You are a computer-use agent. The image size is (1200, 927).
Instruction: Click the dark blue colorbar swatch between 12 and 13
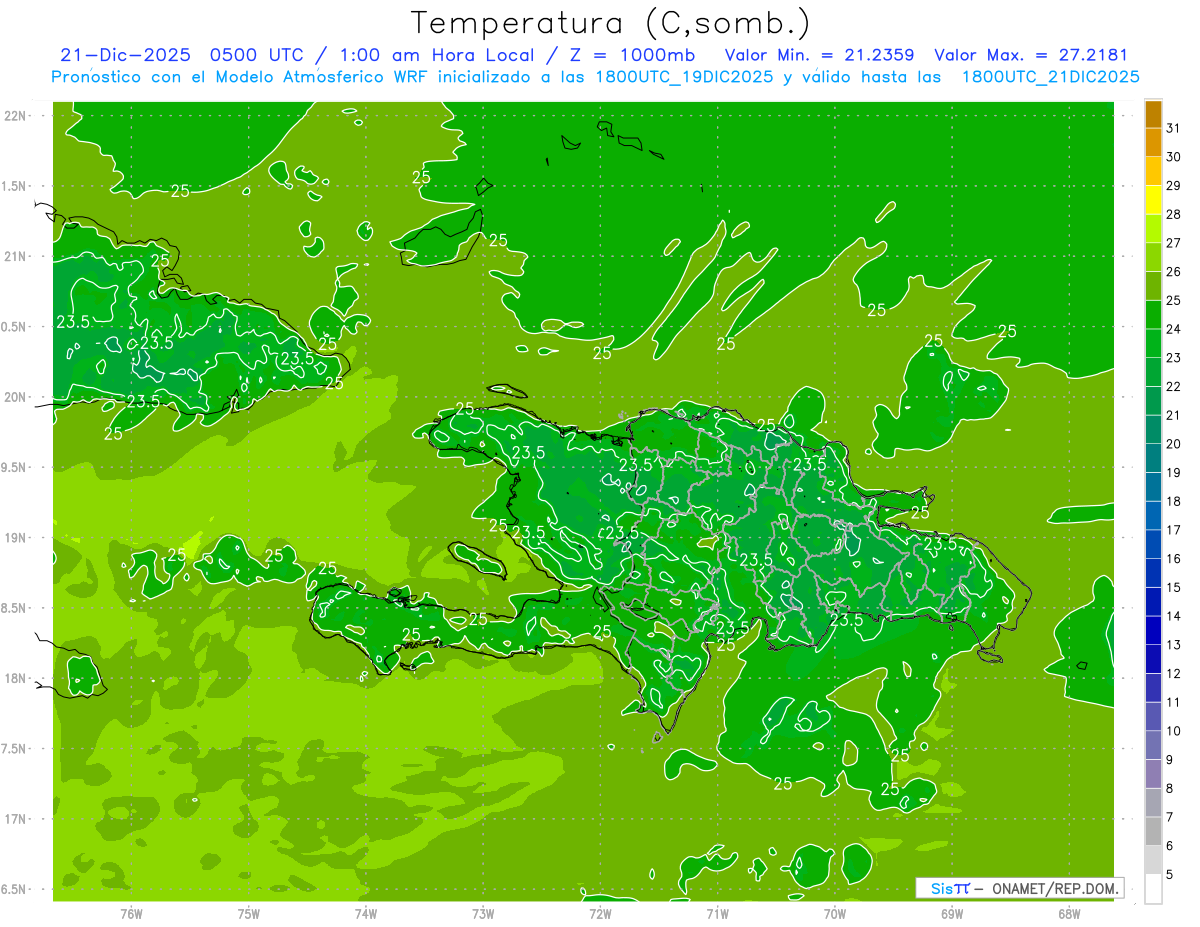(x=1153, y=660)
